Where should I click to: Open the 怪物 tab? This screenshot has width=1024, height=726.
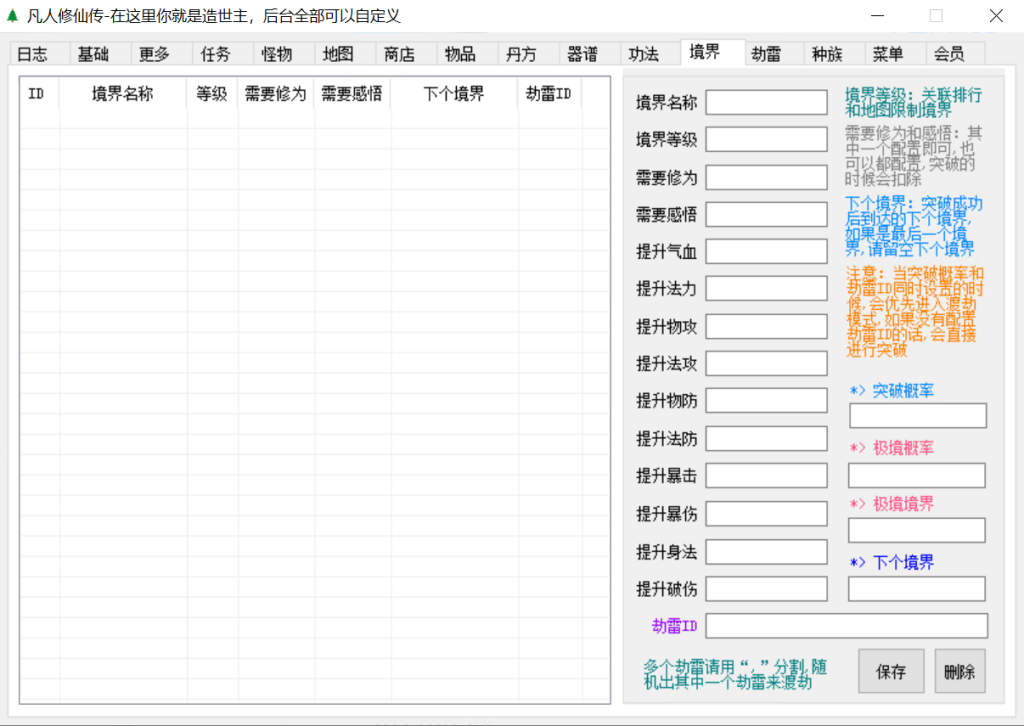(276, 54)
